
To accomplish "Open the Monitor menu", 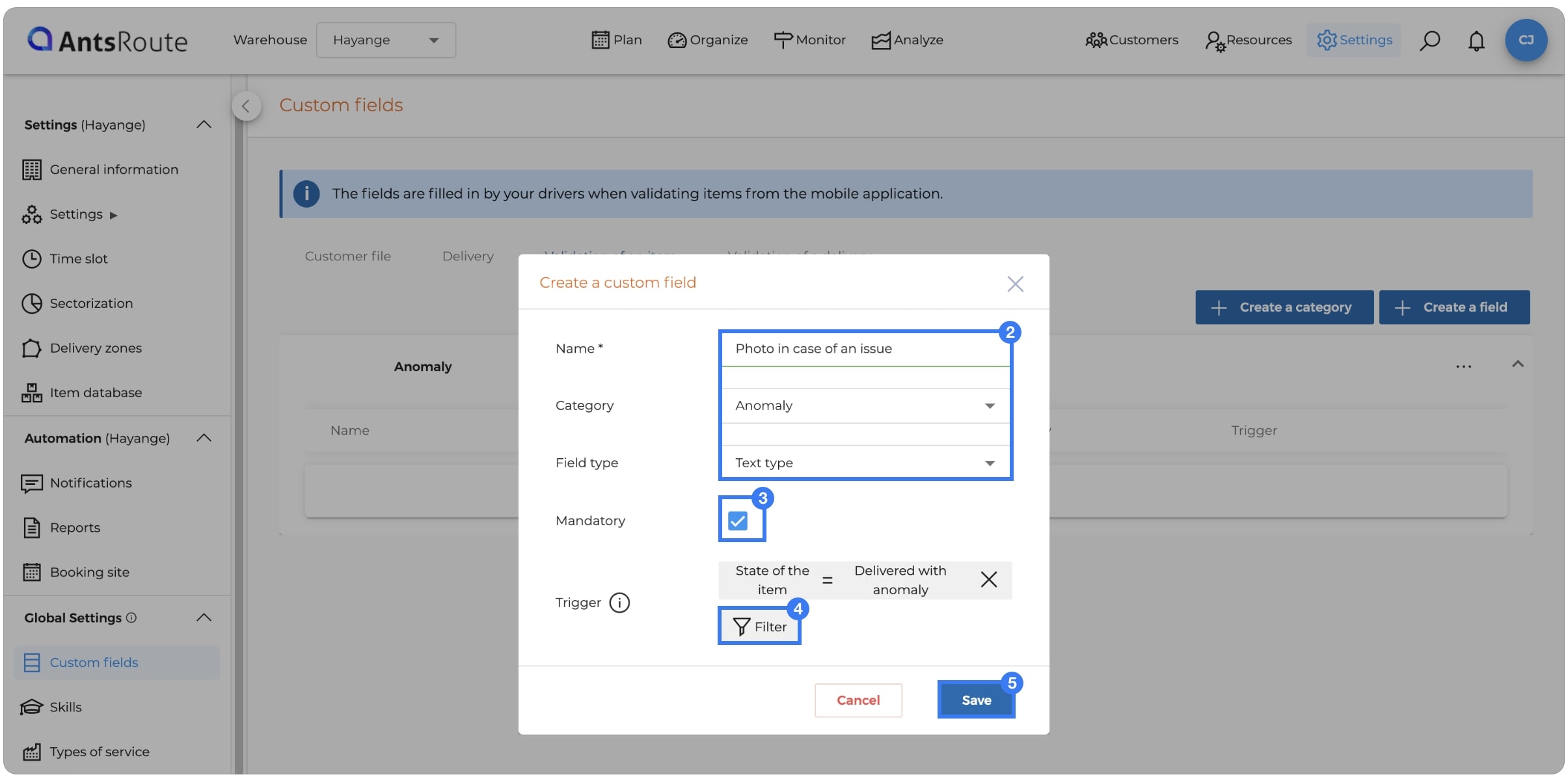I will [809, 40].
